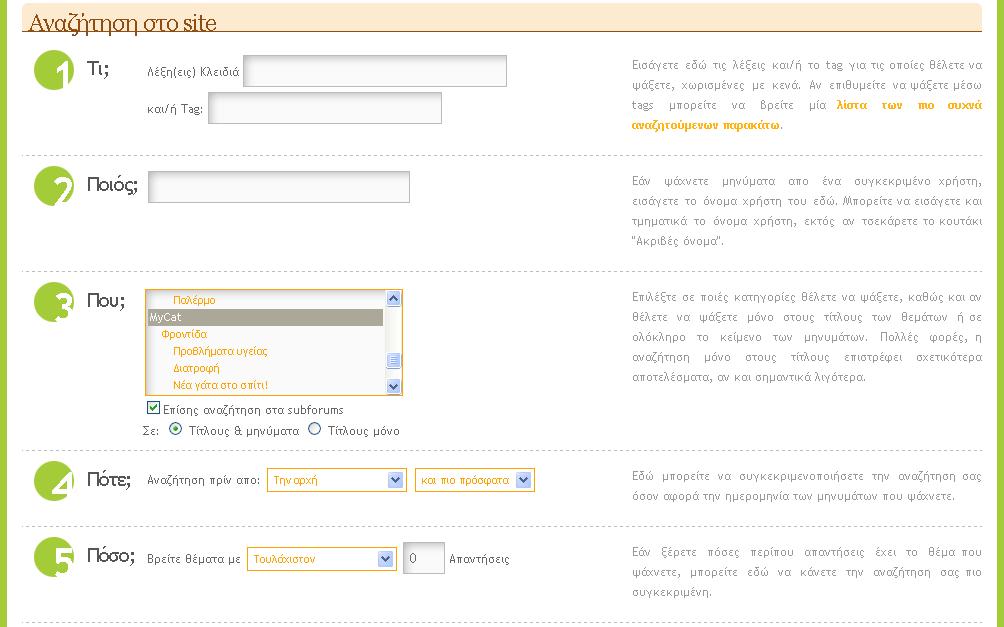Click the 'Λέξη(εις) Κλειδιά' keywords input field
The width and height of the screenshot is (1004, 627).
(375, 71)
